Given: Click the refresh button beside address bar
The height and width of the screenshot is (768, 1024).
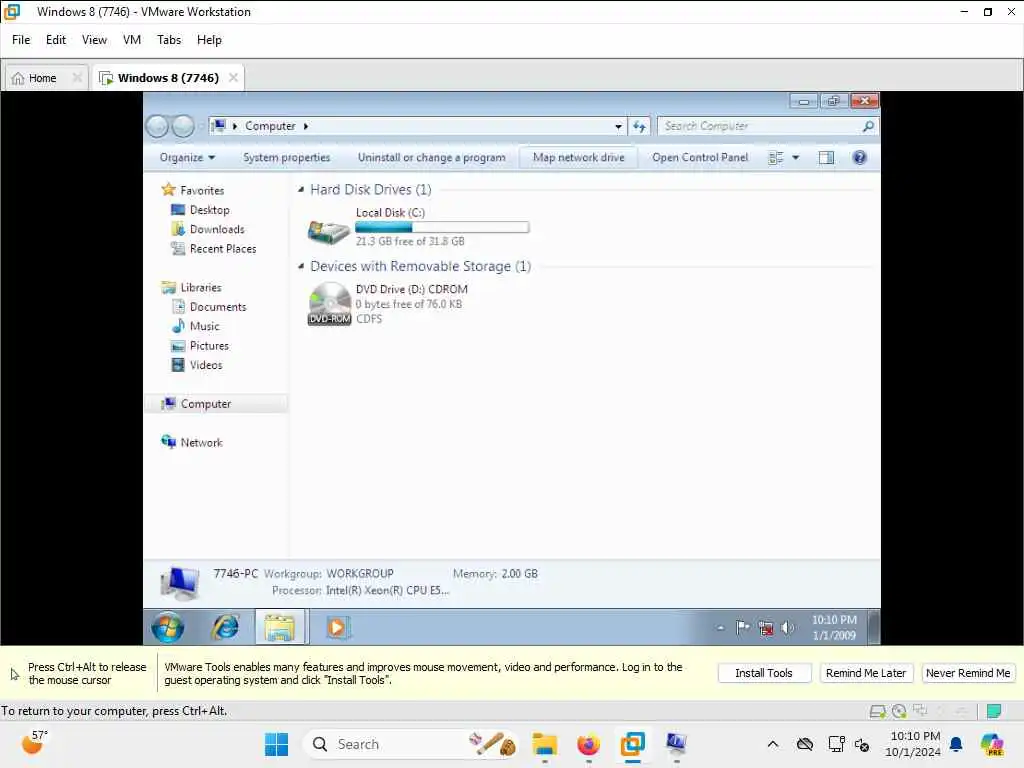Looking at the screenshot, I should point(639,126).
